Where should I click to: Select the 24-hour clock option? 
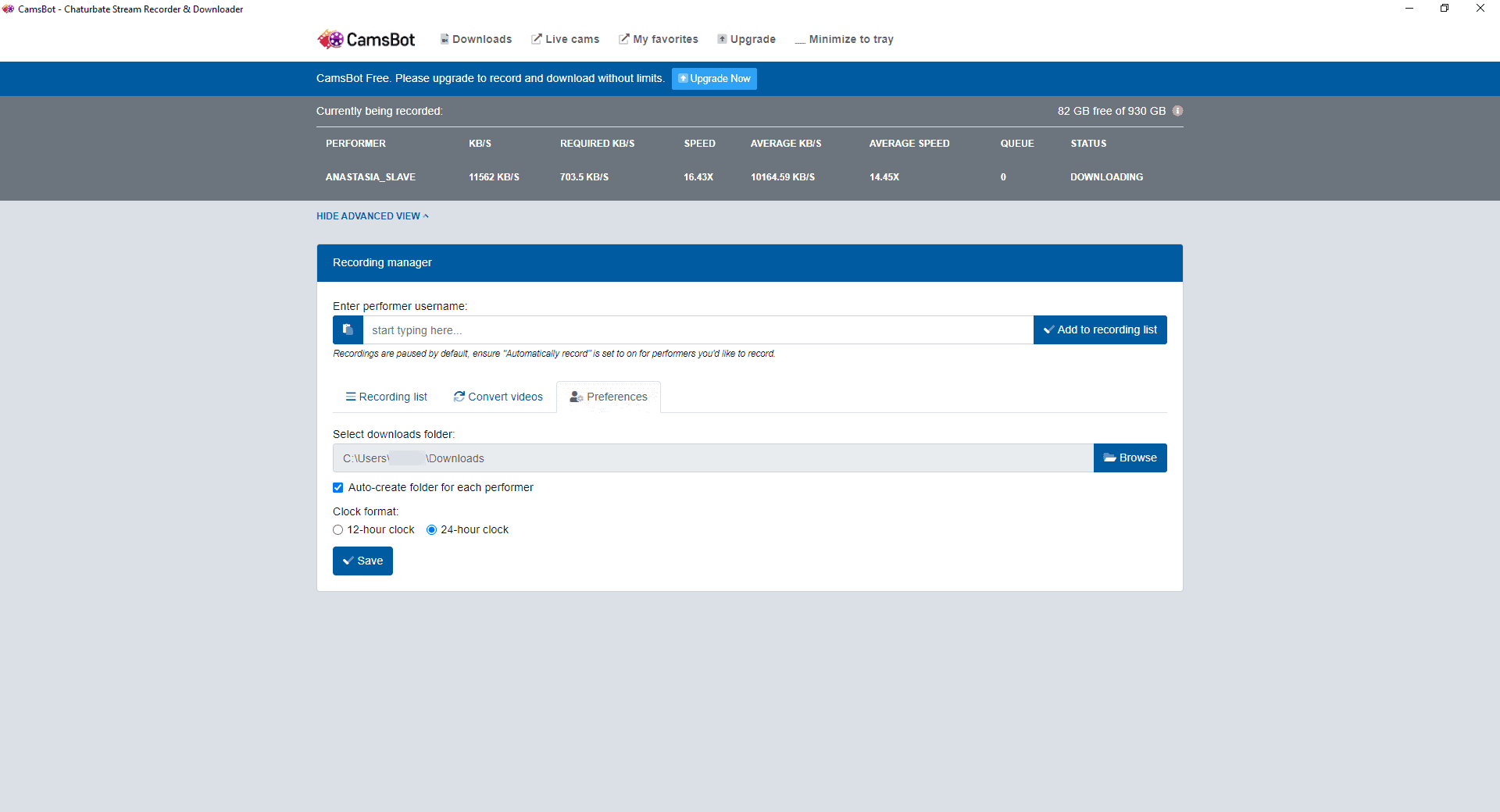click(431, 529)
